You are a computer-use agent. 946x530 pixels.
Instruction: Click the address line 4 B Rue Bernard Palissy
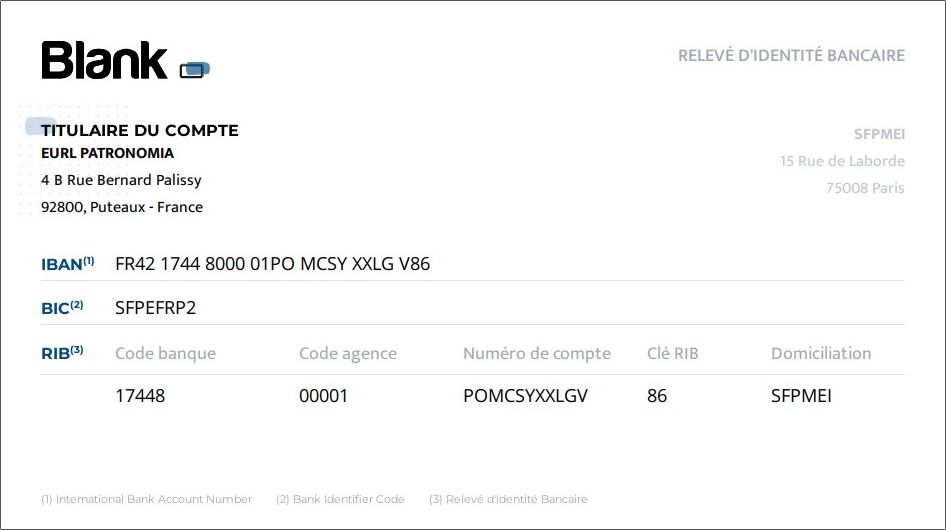(x=121, y=180)
